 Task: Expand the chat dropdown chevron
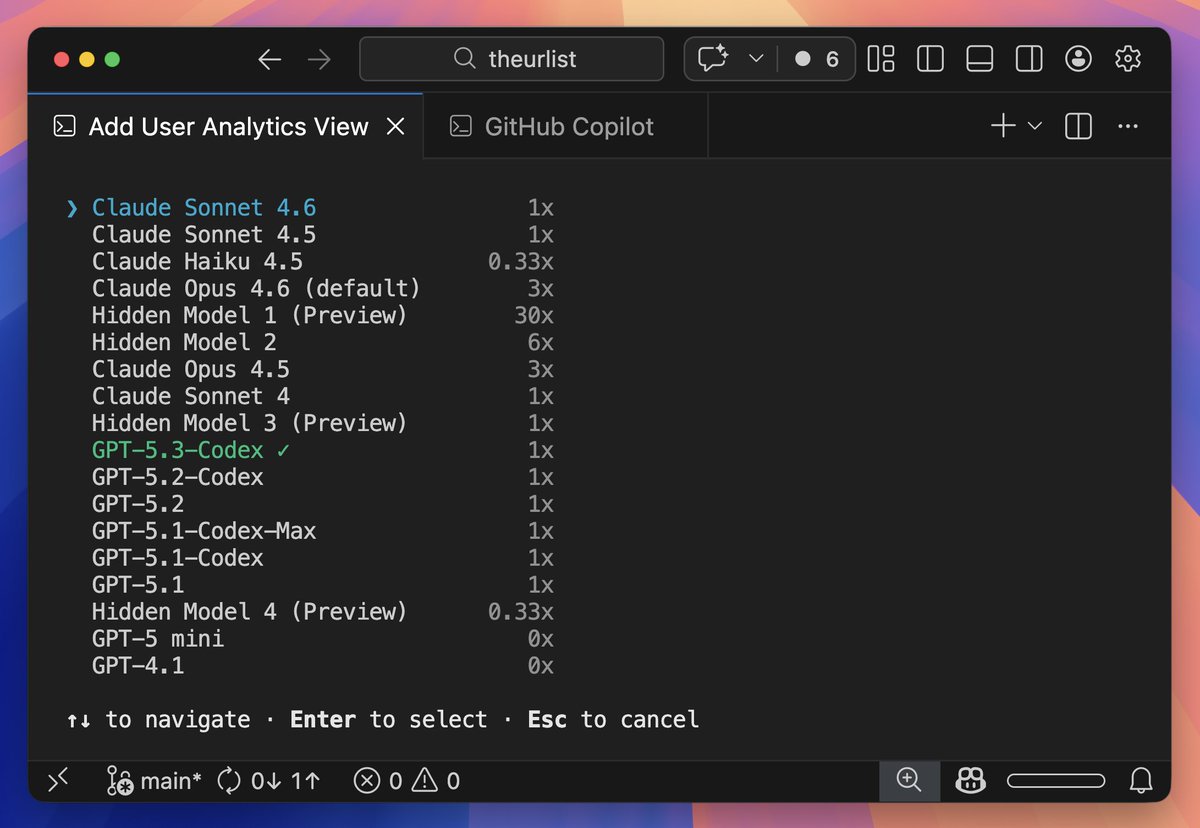pyautogui.click(x=756, y=59)
